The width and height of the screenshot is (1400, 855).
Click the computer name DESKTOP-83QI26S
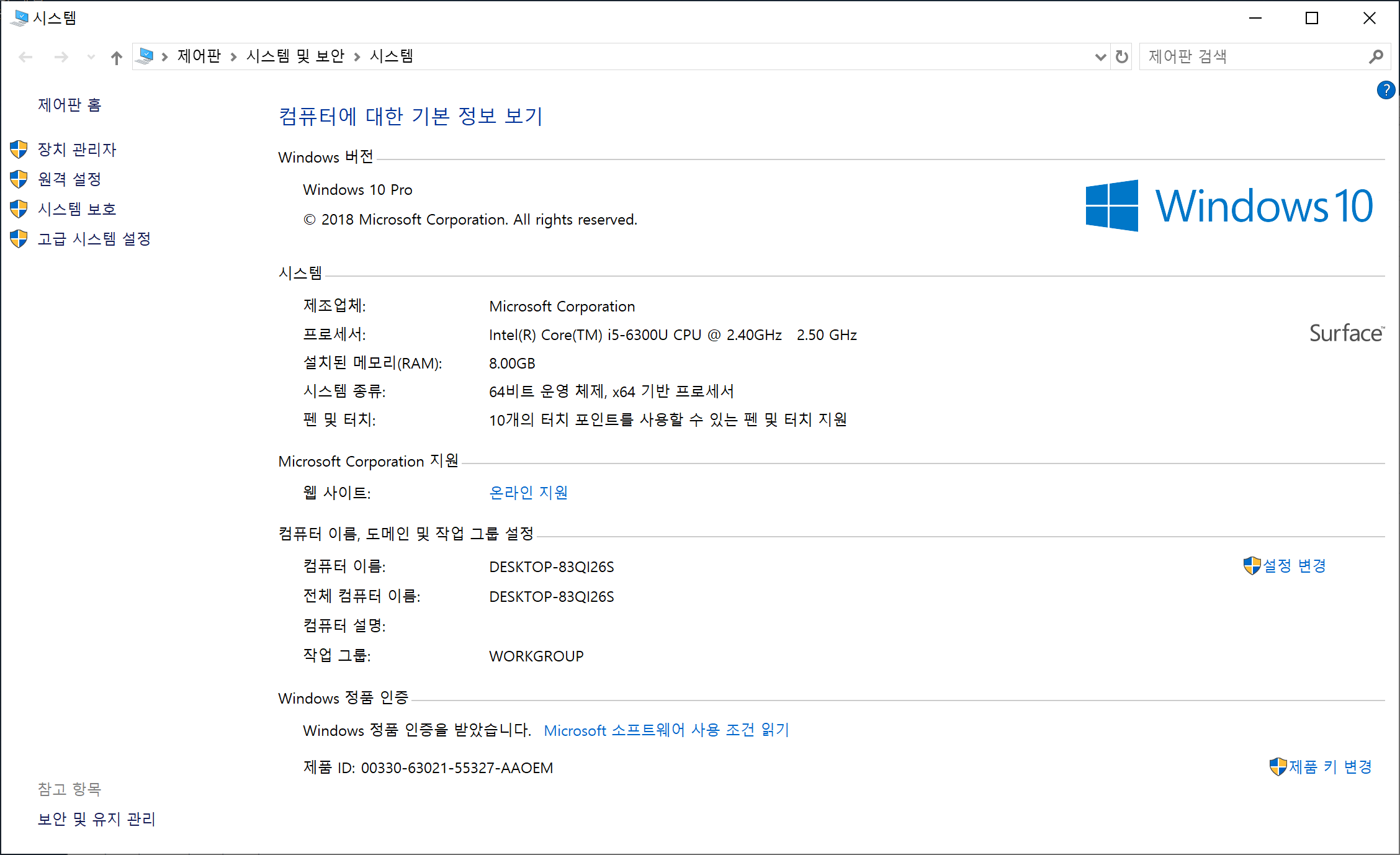click(x=552, y=567)
